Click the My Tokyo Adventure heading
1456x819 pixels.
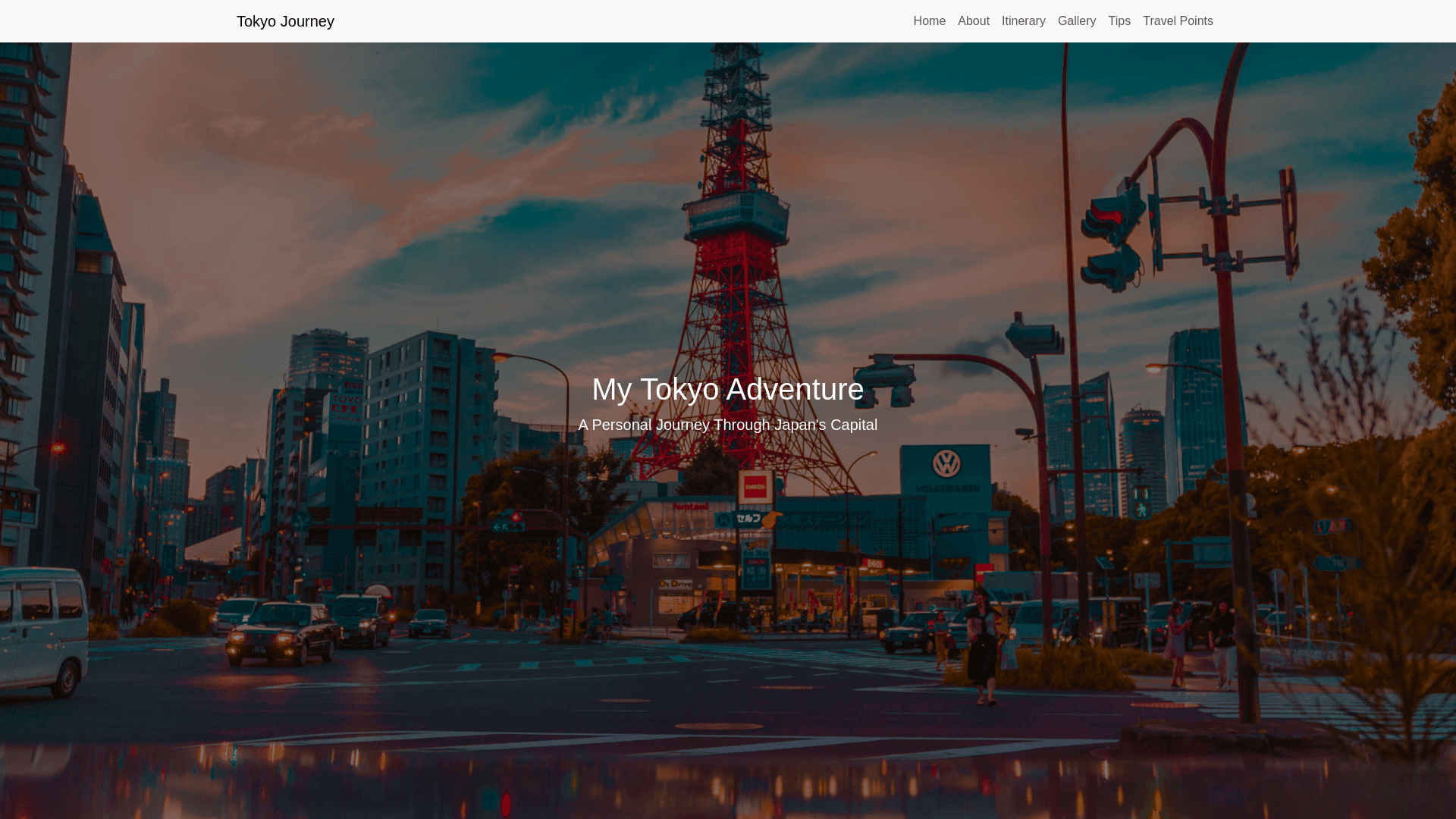coord(727,389)
